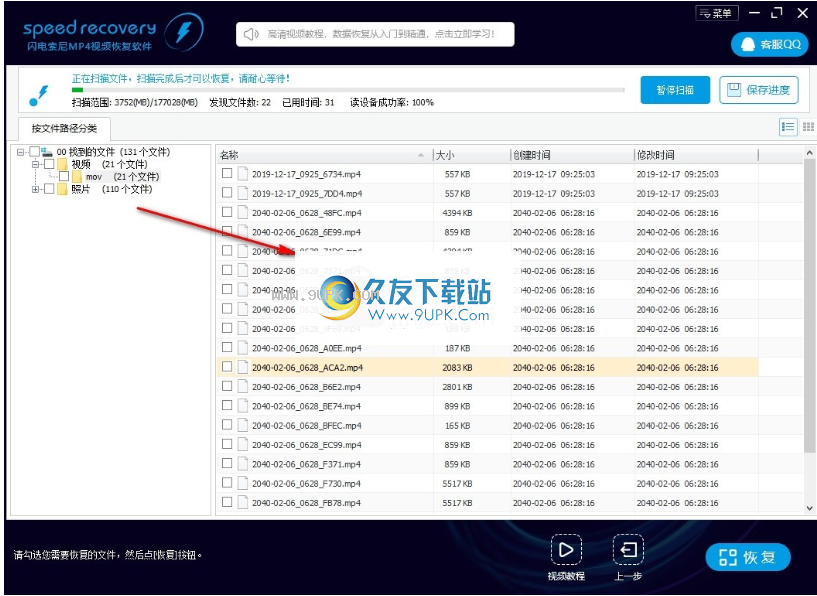The width and height of the screenshot is (817, 596).
Task: Click file icon of 2040-02-06_0628_F730.mp4
Action: 243,482
